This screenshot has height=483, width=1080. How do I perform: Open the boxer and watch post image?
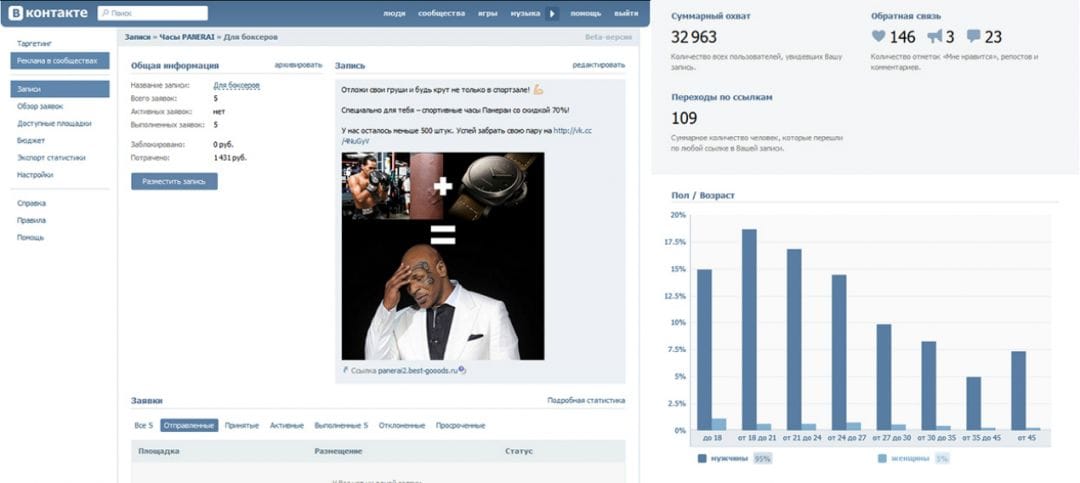coord(443,256)
